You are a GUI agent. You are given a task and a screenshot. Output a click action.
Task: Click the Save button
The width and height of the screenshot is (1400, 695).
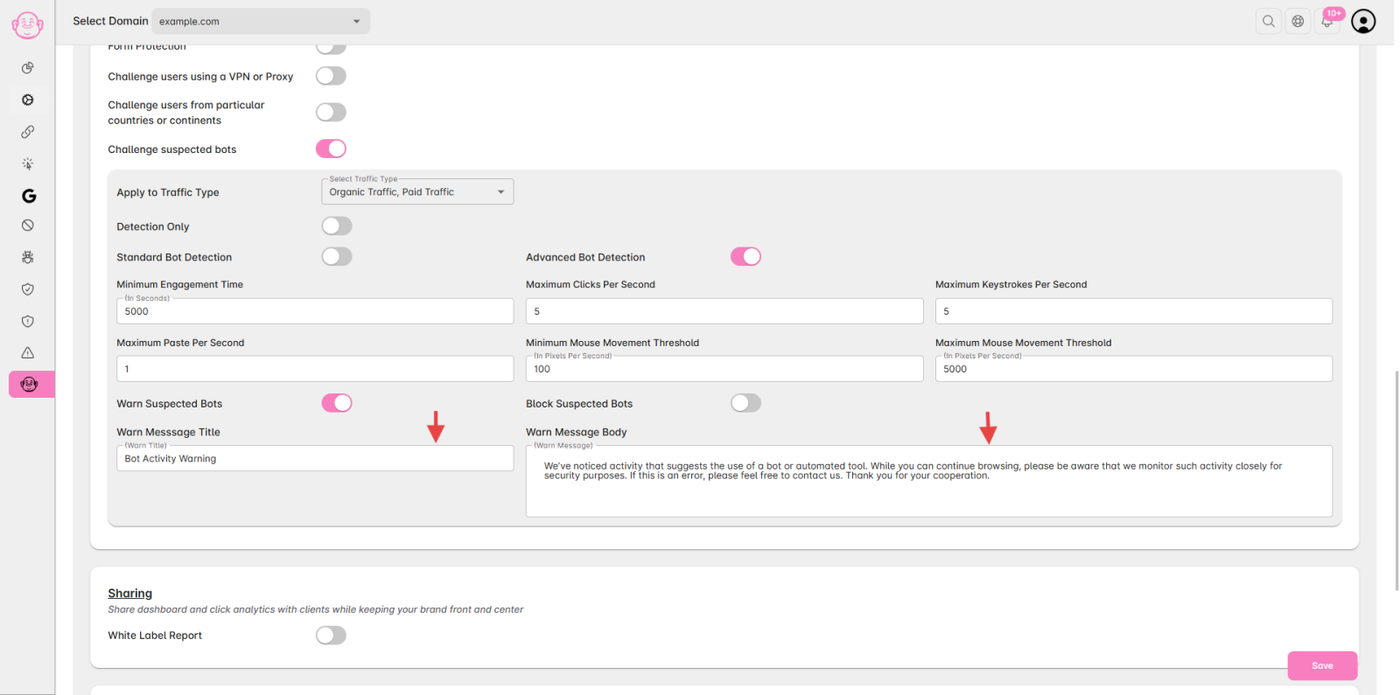(1322, 665)
